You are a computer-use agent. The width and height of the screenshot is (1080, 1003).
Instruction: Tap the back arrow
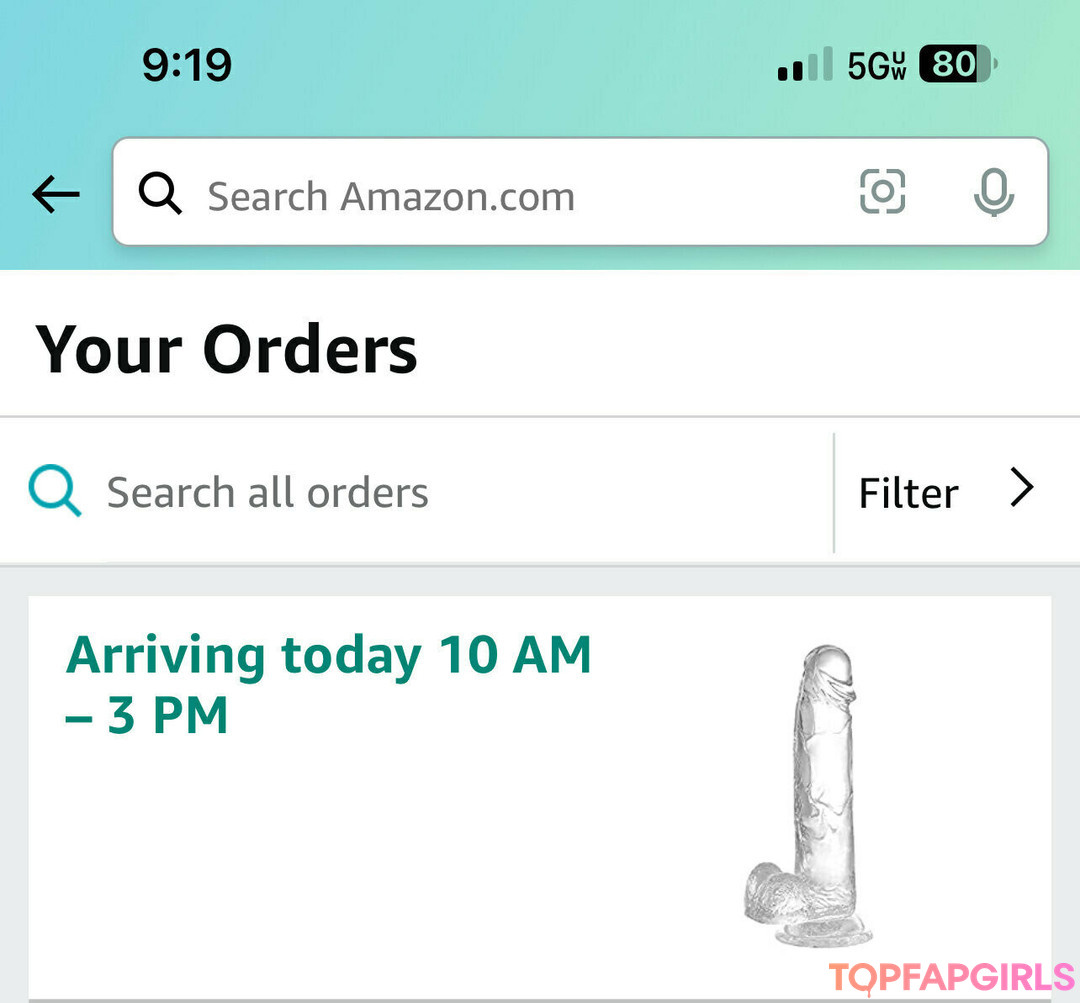[56, 194]
